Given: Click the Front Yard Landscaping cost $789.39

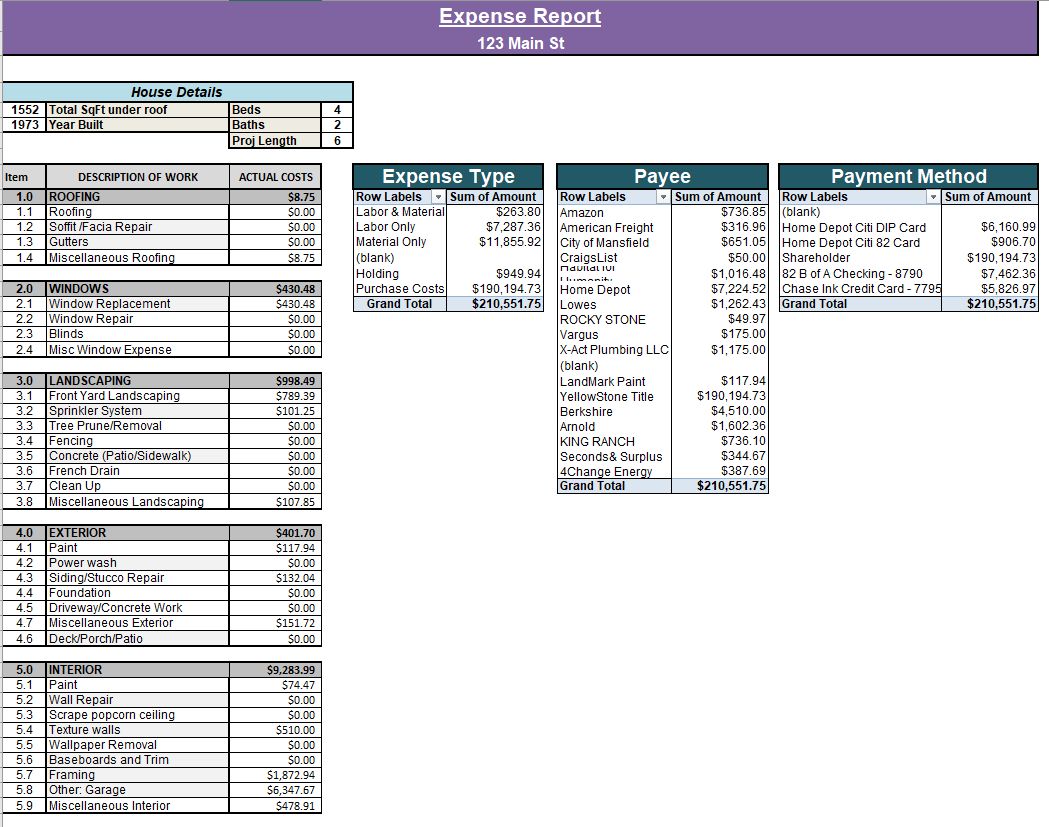Looking at the screenshot, I should coord(276,396).
